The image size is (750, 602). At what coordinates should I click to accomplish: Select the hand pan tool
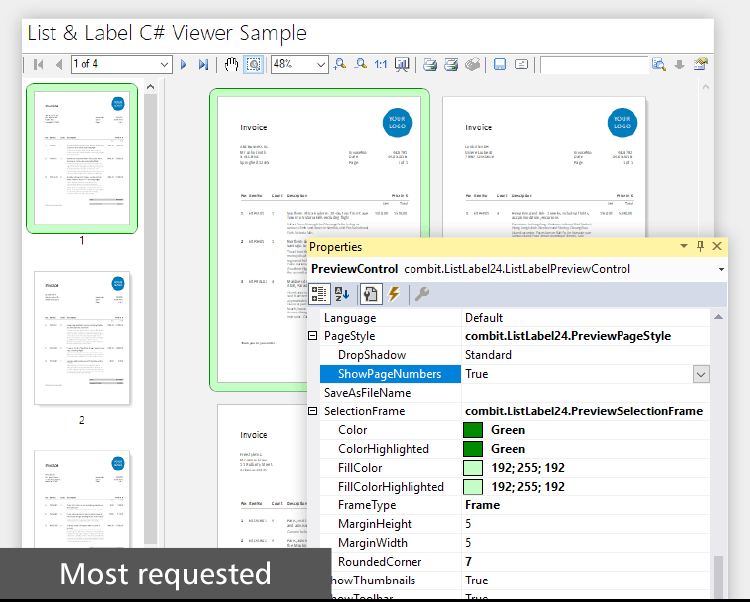(232, 64)
